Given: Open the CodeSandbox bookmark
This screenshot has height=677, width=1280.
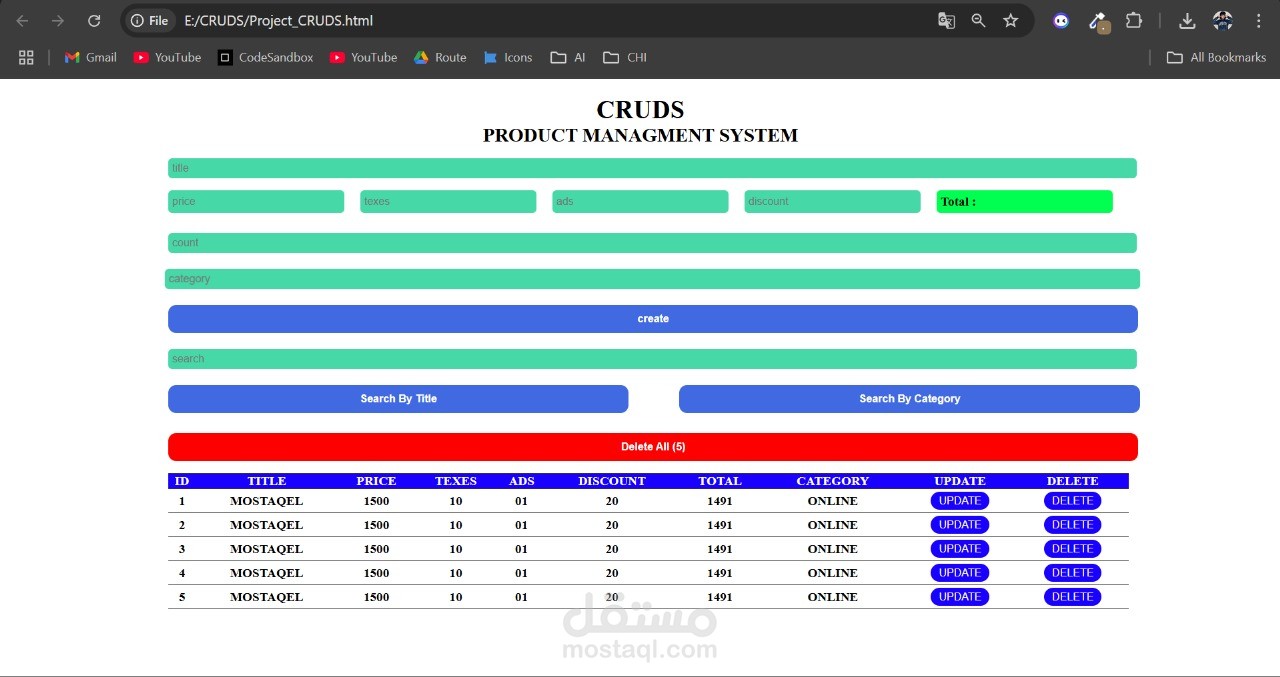Looking at the screenshot, I should click(x=265, y=57).
